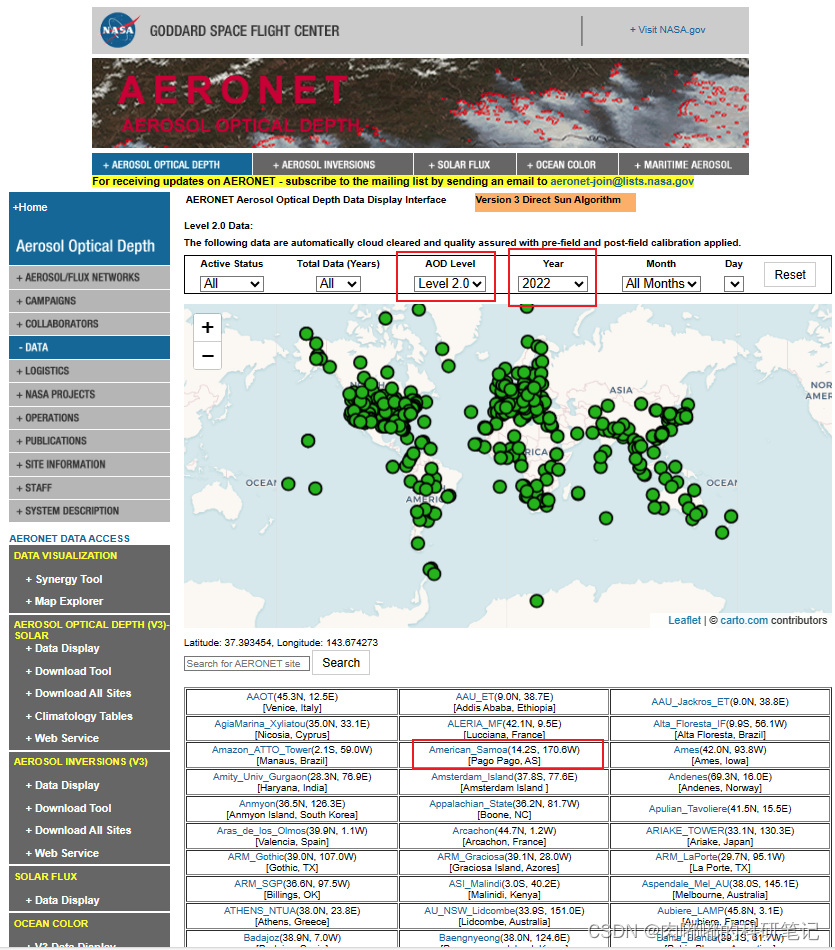Open Ames Iowa site link
This screenshot has height=950, width=835.
click(x=686, y=749)
